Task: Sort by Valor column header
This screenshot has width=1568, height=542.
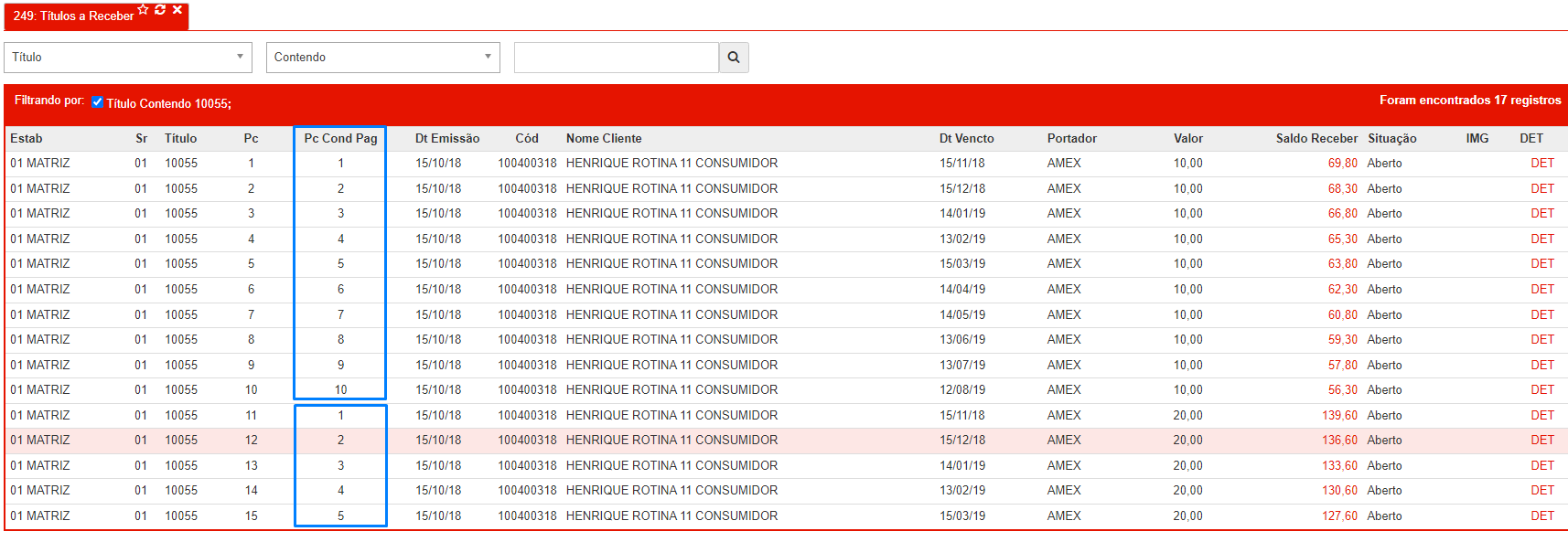Action: tap(1188, 138)
